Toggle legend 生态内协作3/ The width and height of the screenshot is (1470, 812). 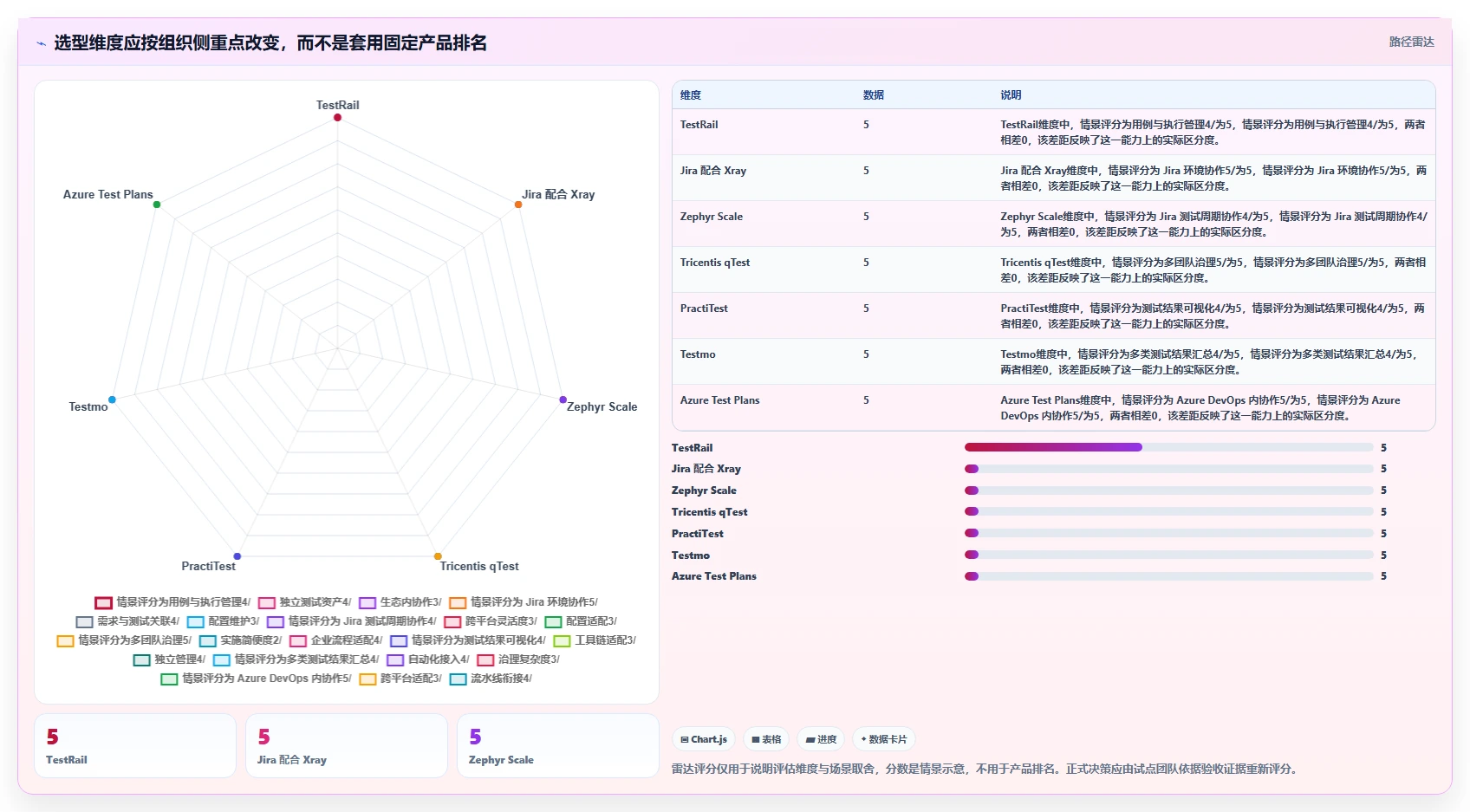click(400, 602)
